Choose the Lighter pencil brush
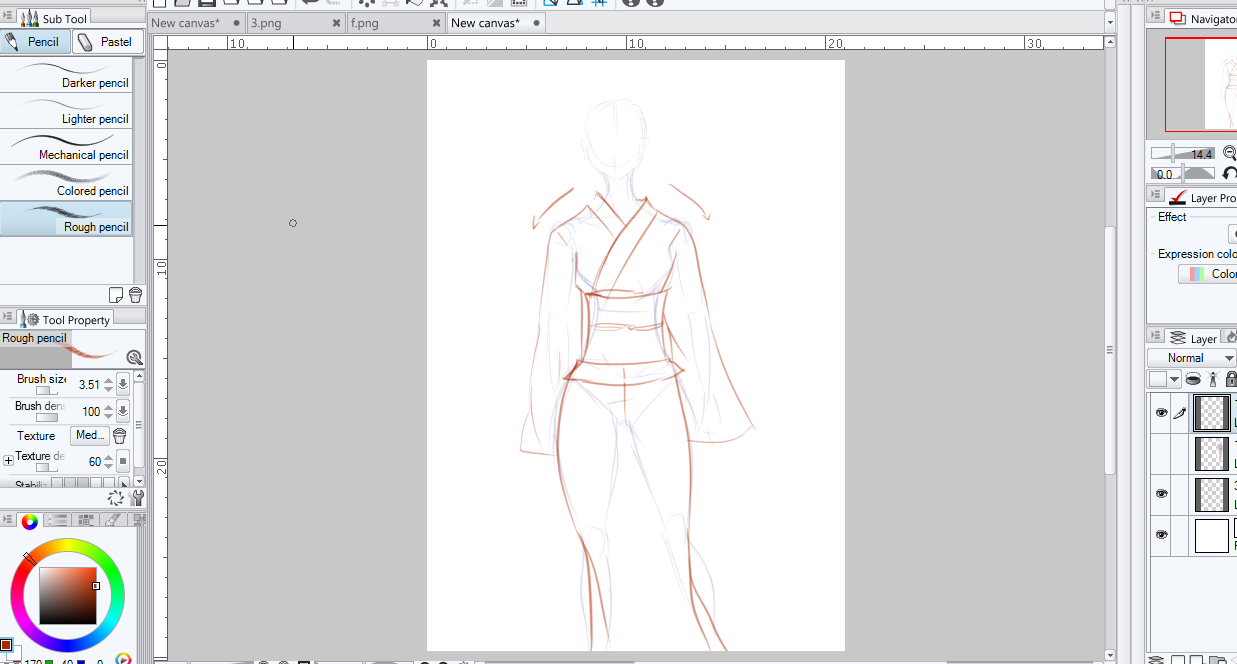This screenshot has width=1237, height=664. click(66, 111)
